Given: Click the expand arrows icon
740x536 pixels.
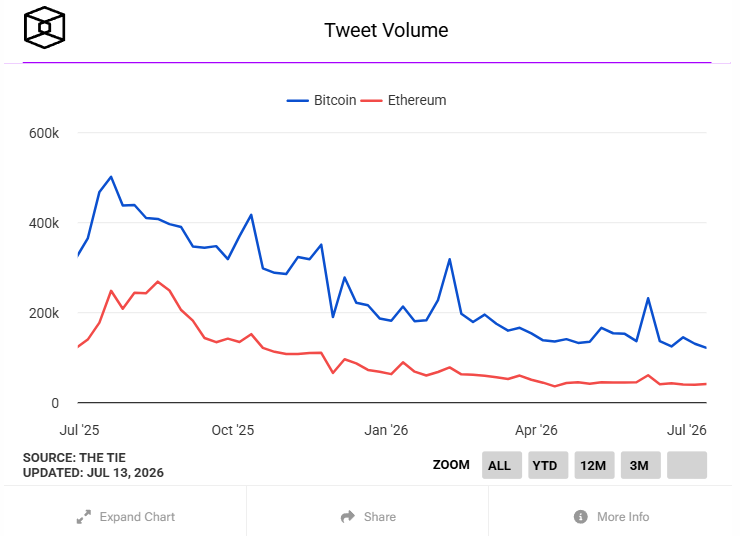Looking at the screenshot, I should tap(84, 517).
